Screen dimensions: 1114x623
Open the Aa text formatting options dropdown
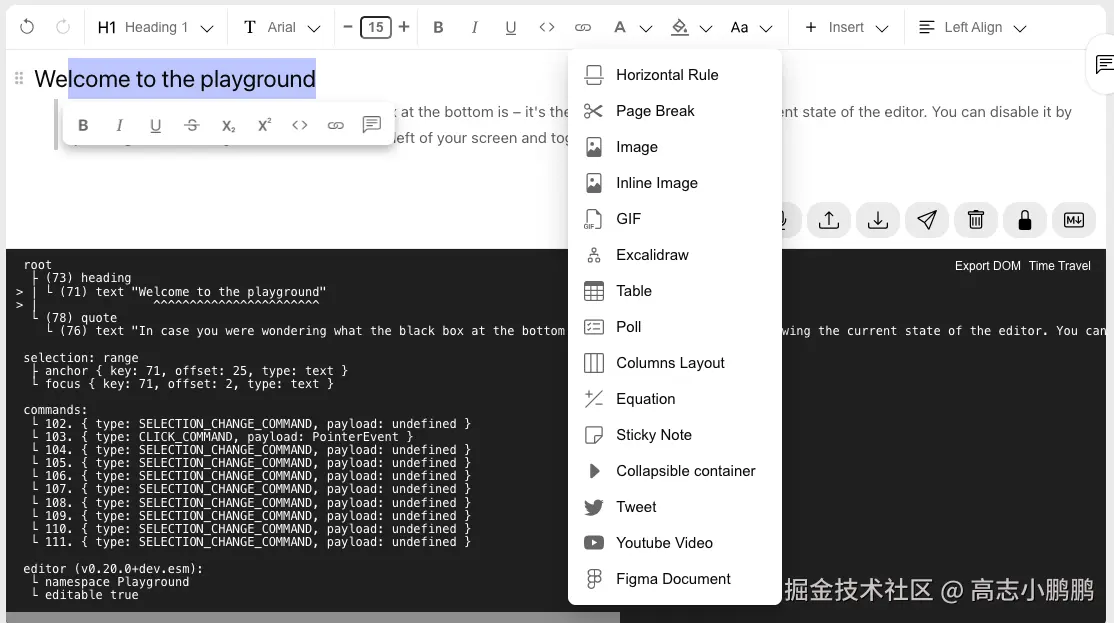[751, 27]
